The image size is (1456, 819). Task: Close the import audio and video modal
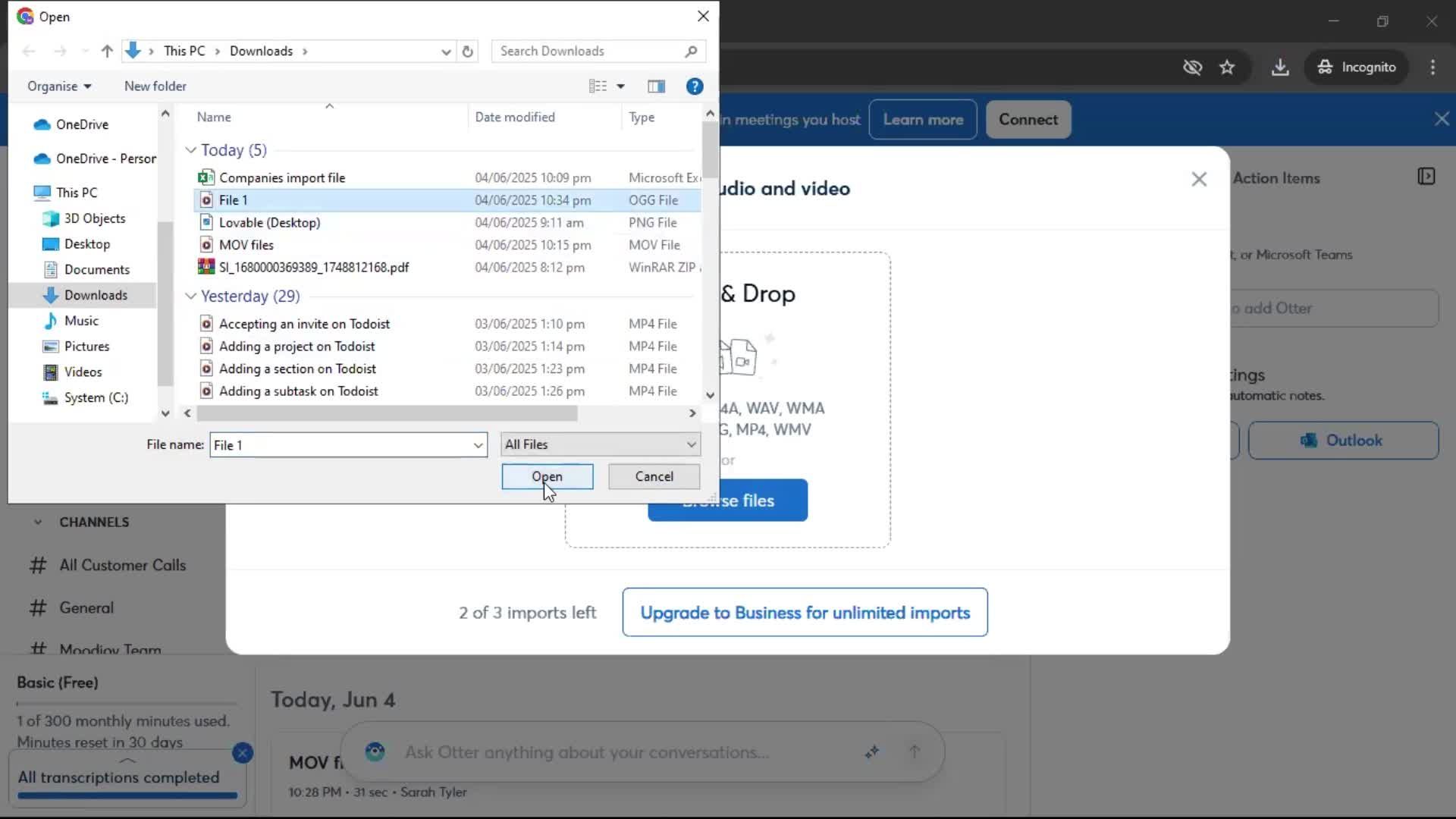pyautogui.click(x=1199, y=180)
